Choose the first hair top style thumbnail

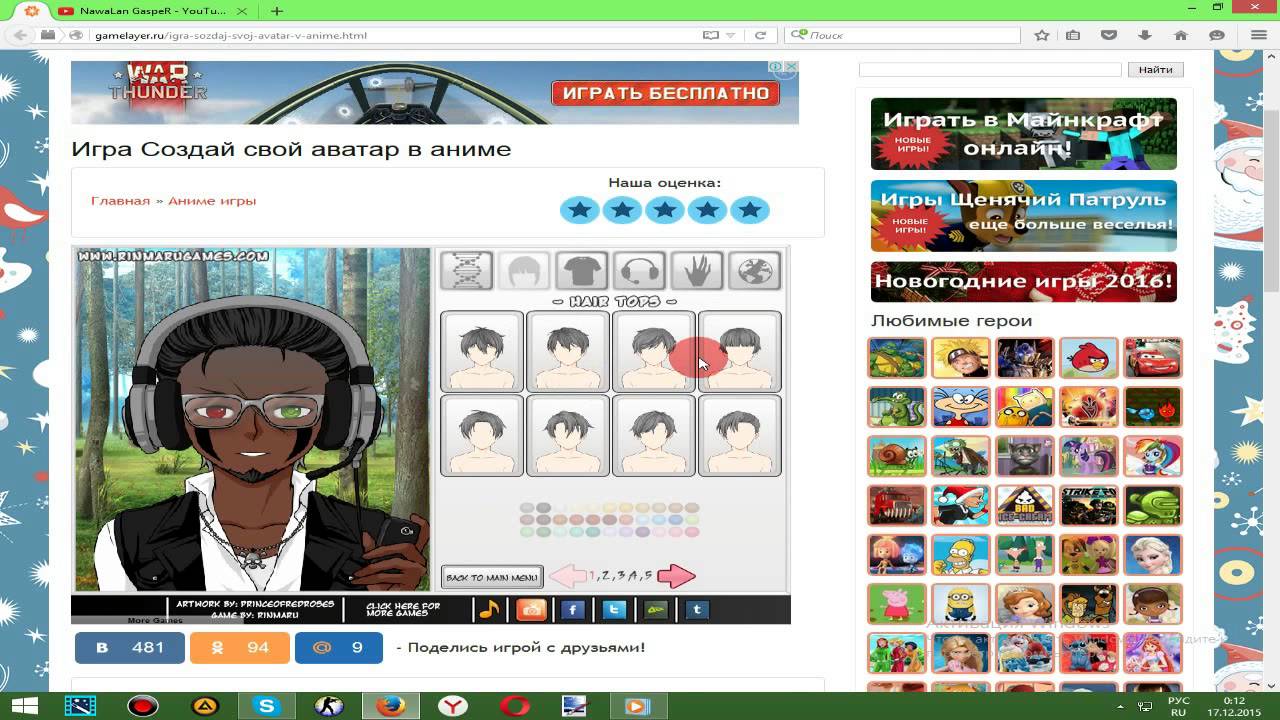click(482, 351)
